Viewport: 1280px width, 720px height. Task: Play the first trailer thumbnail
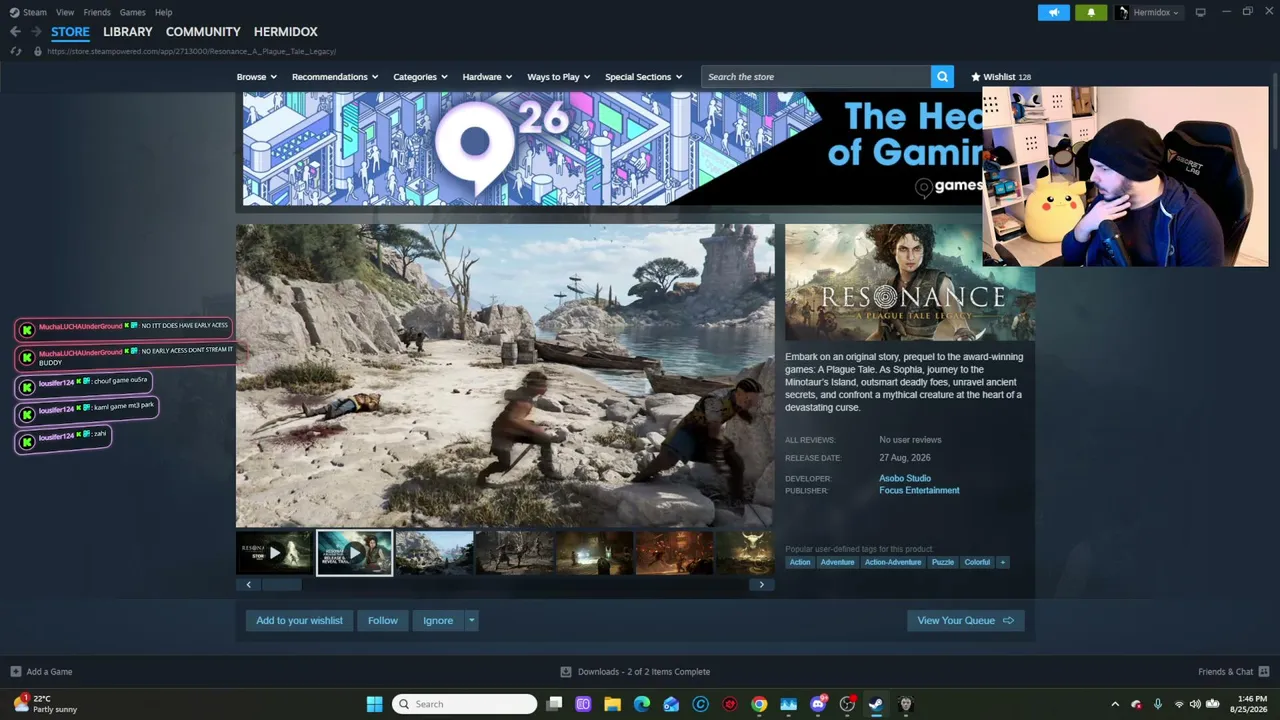[274, 553]
